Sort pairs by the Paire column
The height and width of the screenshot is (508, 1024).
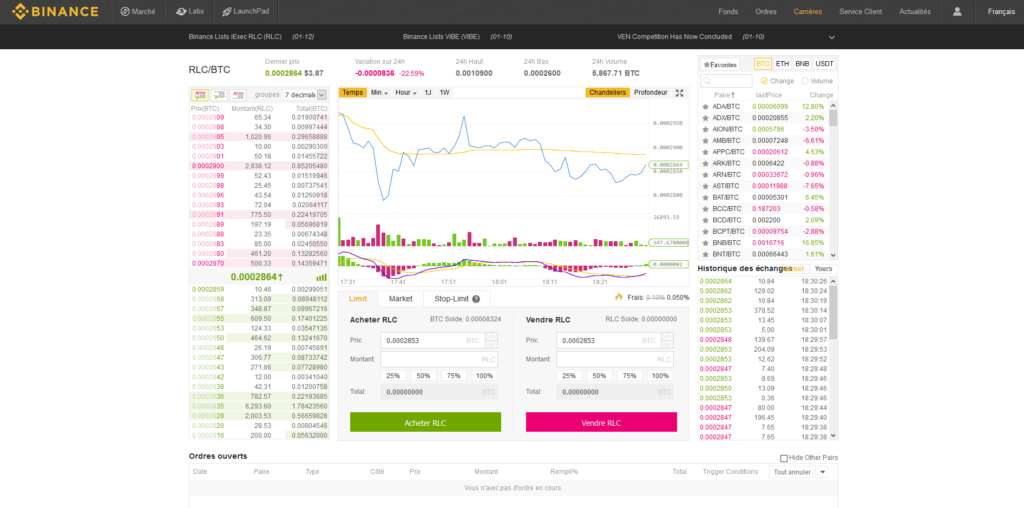click(x=724, y=95)
